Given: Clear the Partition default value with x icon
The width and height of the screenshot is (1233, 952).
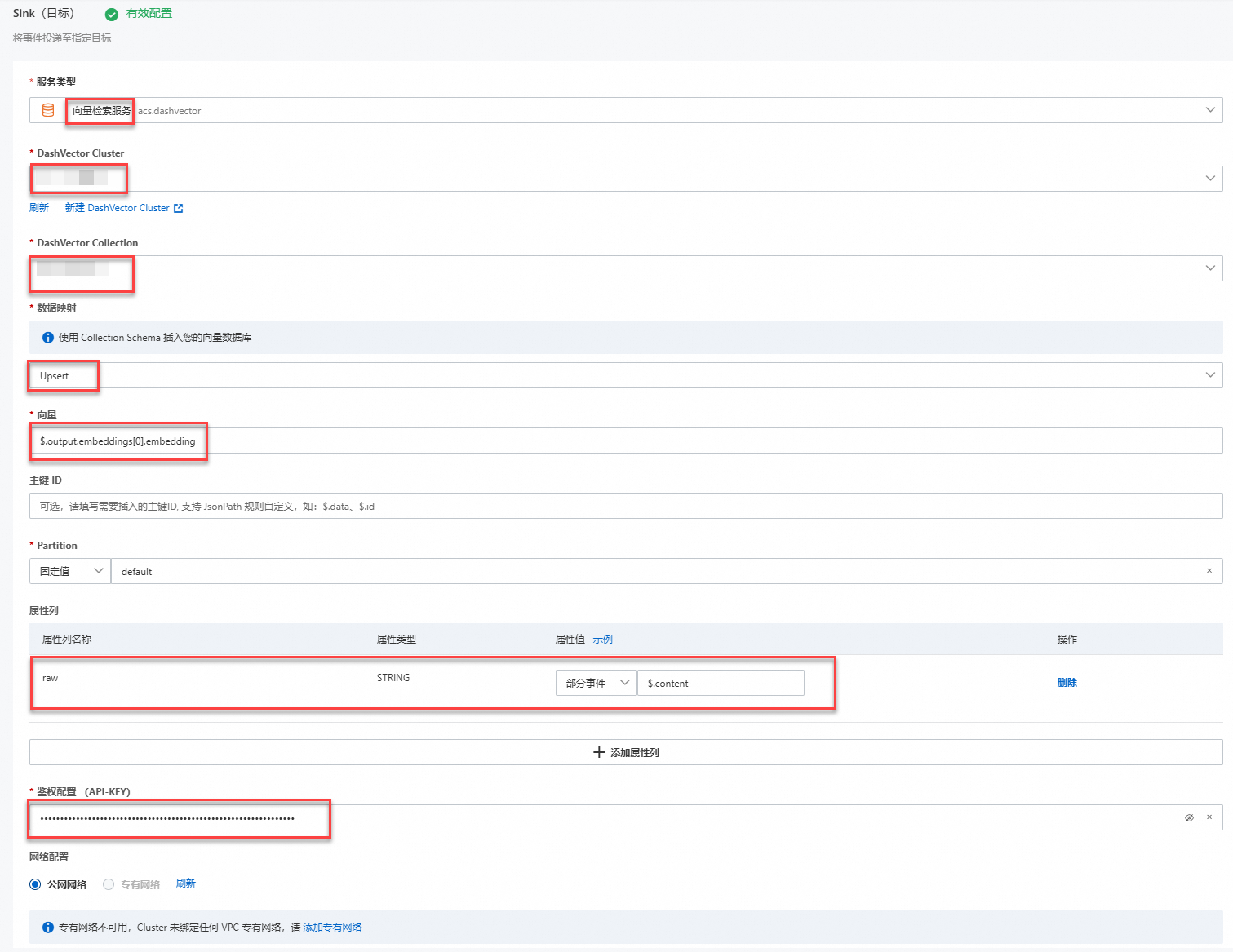Looking at the screenshot, I should tap(1209, 571).
